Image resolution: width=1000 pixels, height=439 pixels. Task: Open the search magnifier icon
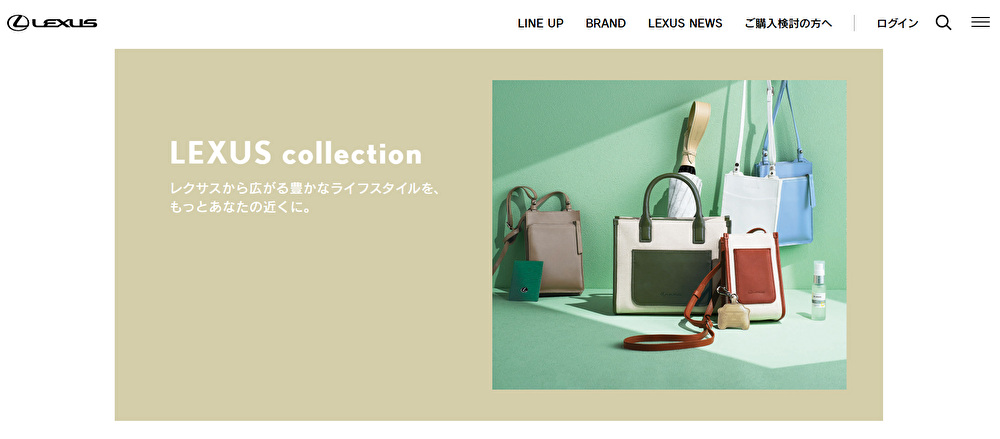(x=943, y=23)
